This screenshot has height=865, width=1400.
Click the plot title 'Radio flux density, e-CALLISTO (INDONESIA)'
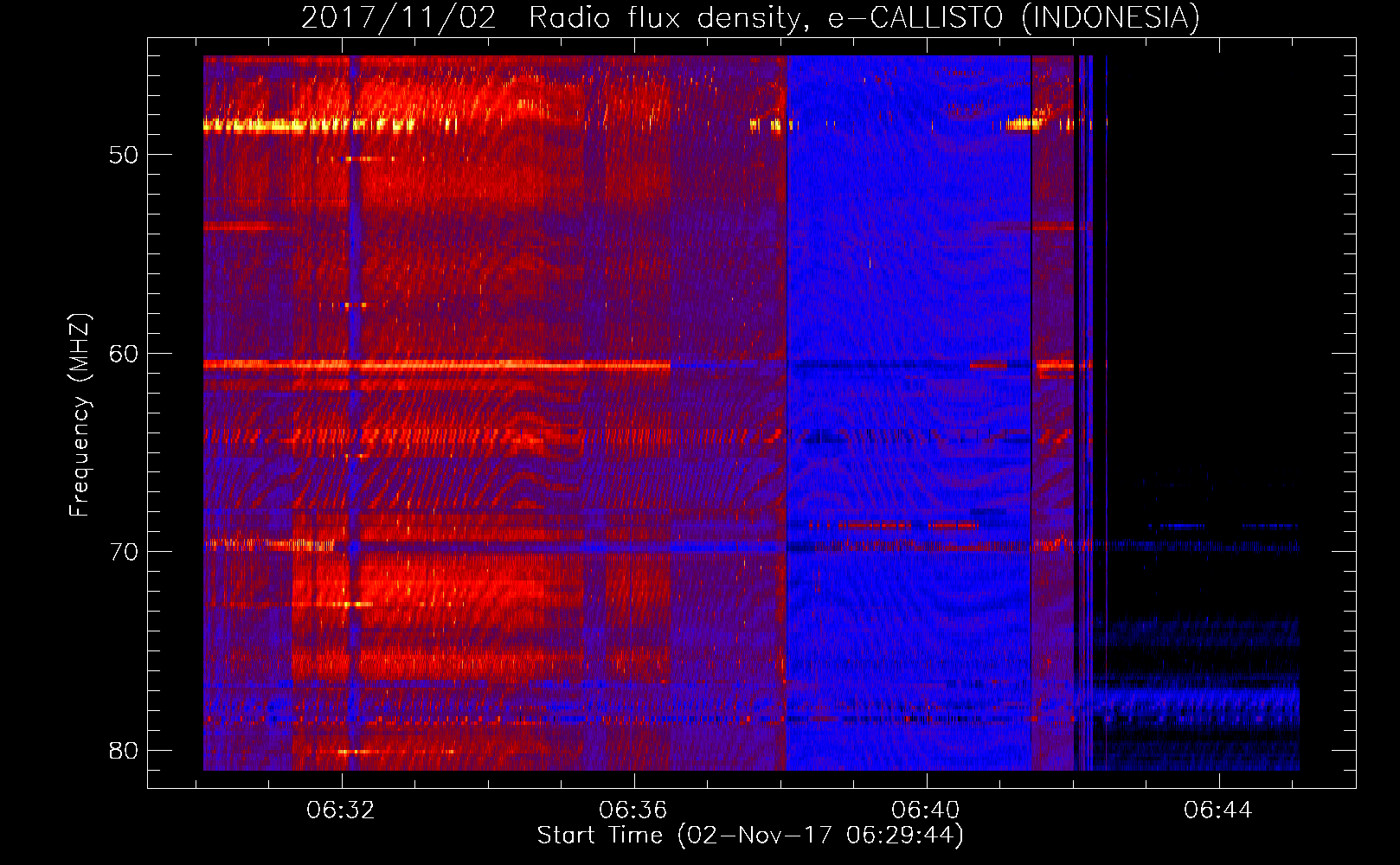click(x=864, y=17)
